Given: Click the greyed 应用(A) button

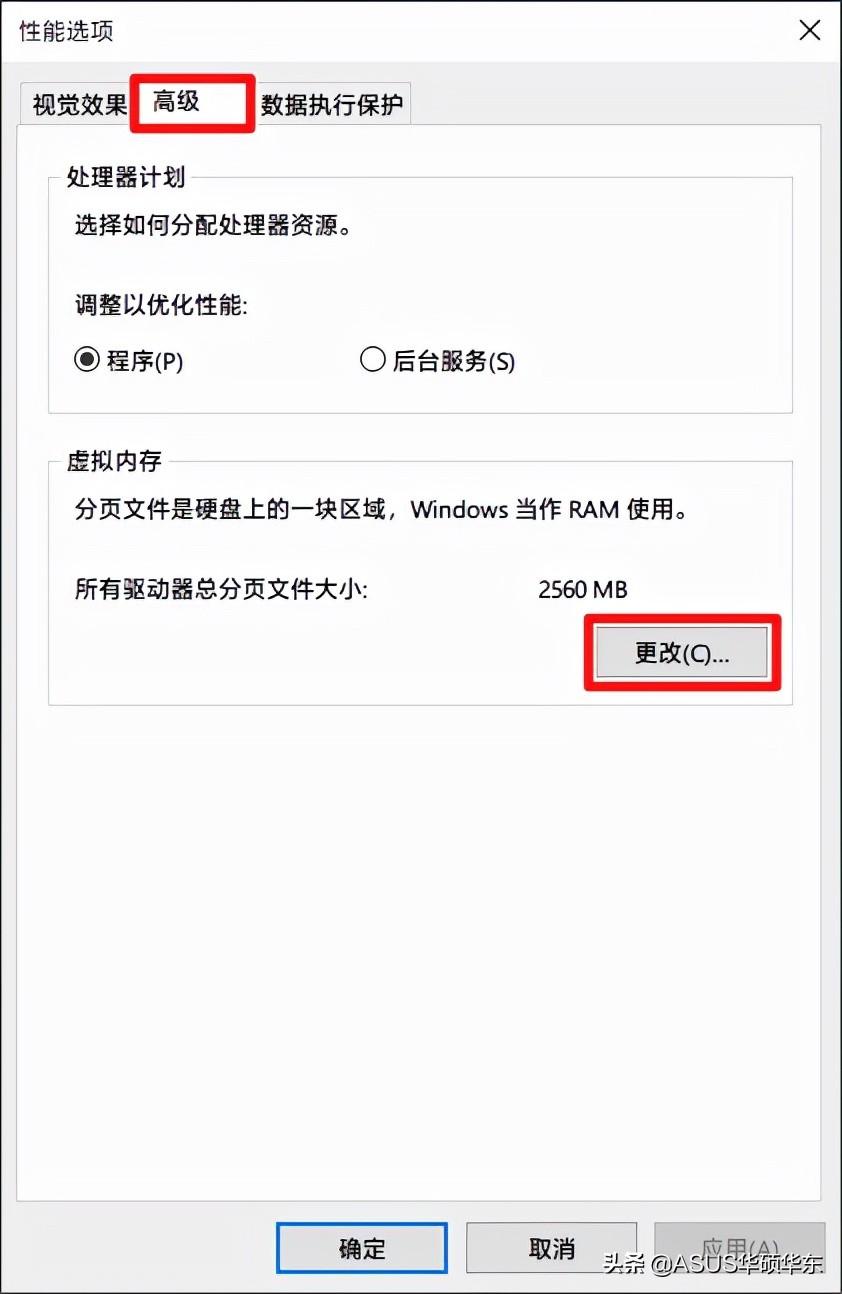Looking at the screenshot, I should click(740, 1248).
